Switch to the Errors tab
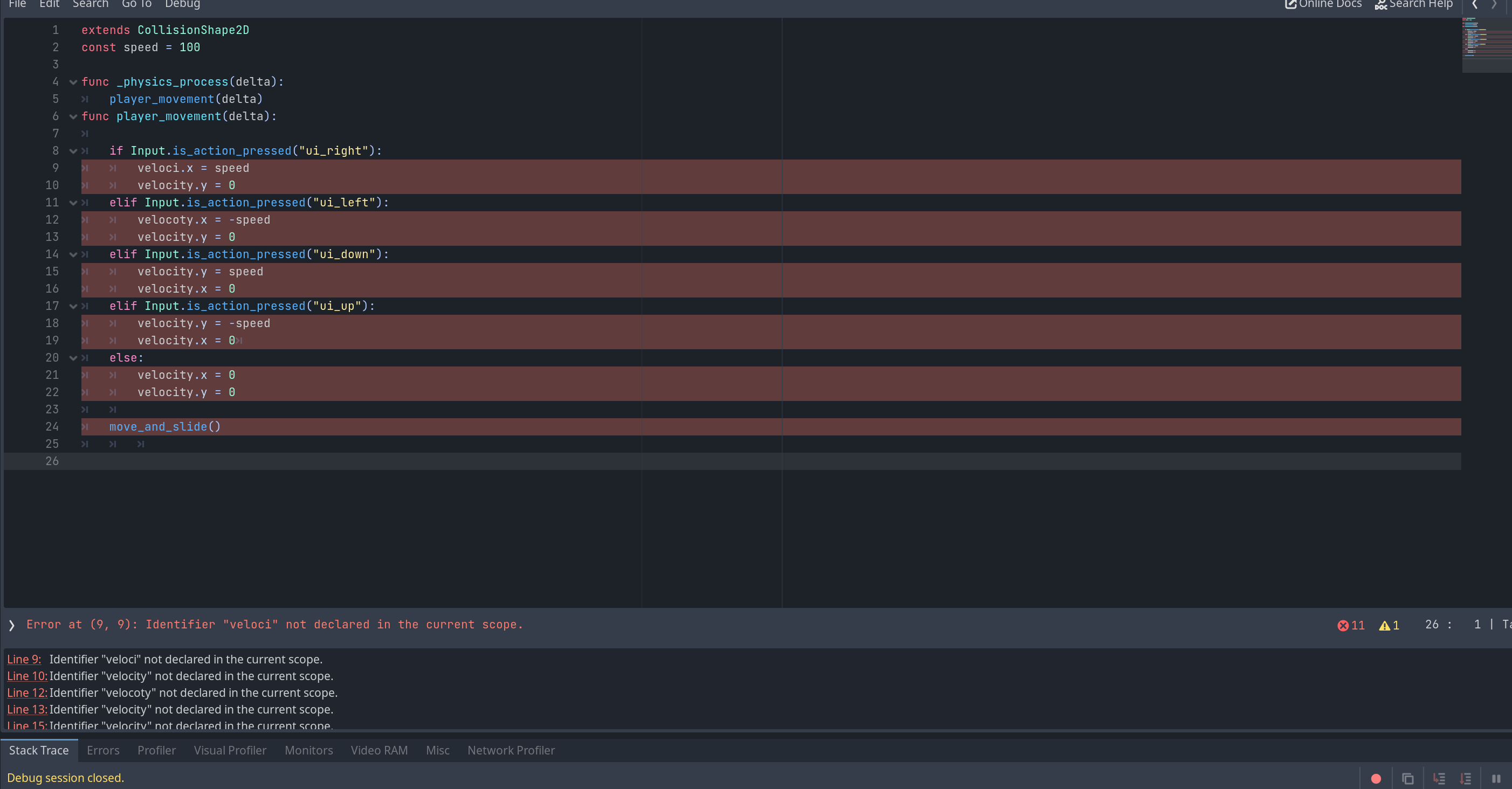 [x=102, y=750]
